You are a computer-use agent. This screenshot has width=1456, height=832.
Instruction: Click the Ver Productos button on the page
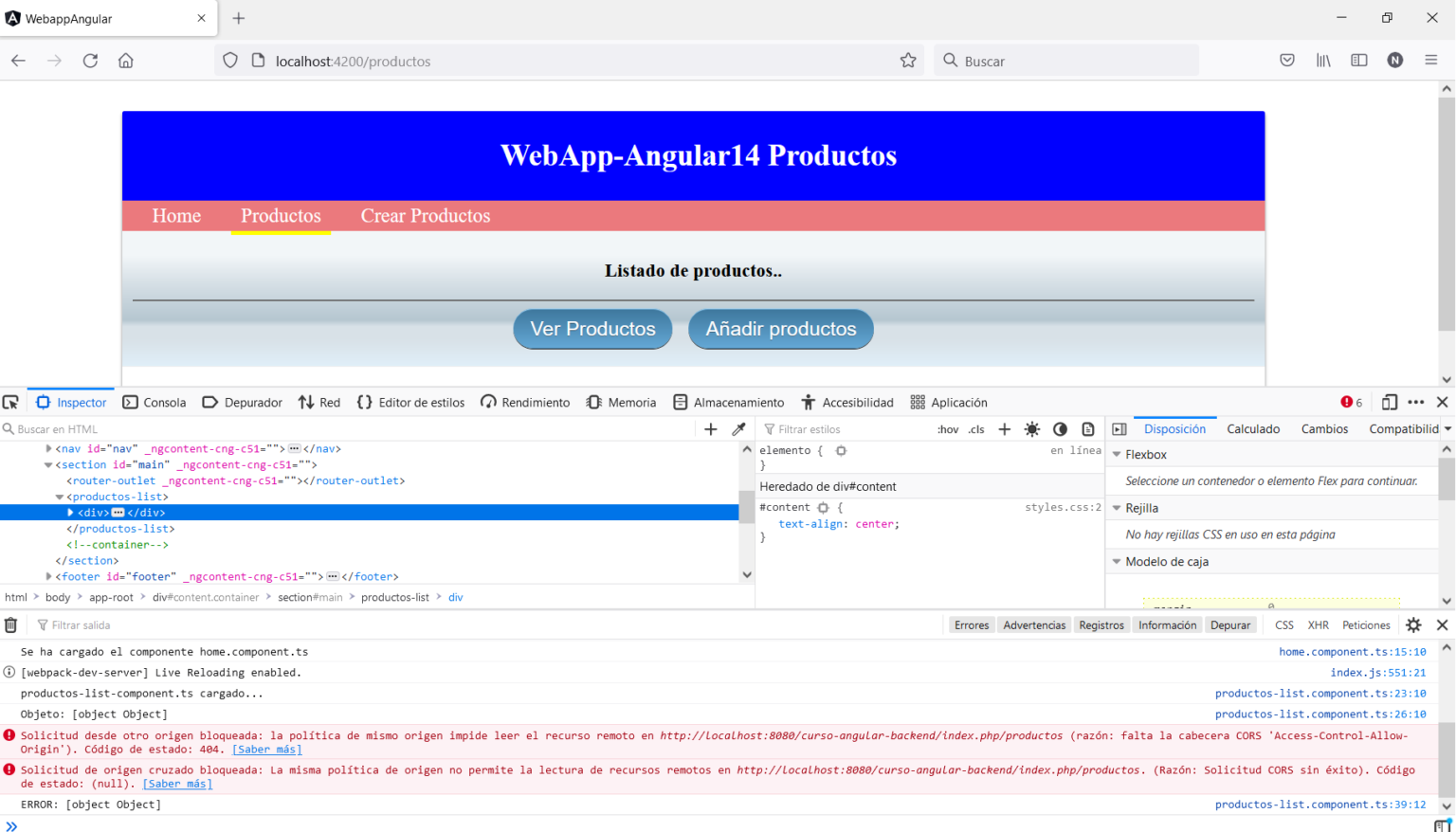point(592,329)
